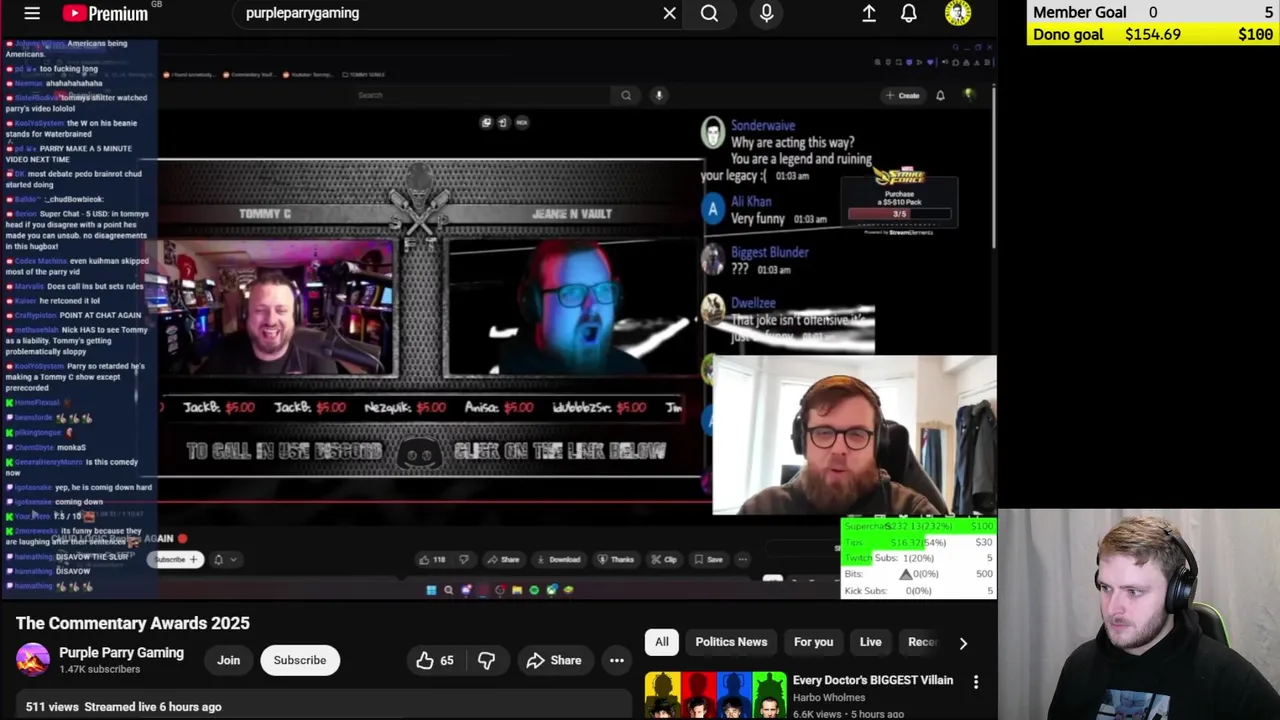Viewport: 1280px width, 720px height.
Task: Click the Save button in video
Action: click(709, 559)
